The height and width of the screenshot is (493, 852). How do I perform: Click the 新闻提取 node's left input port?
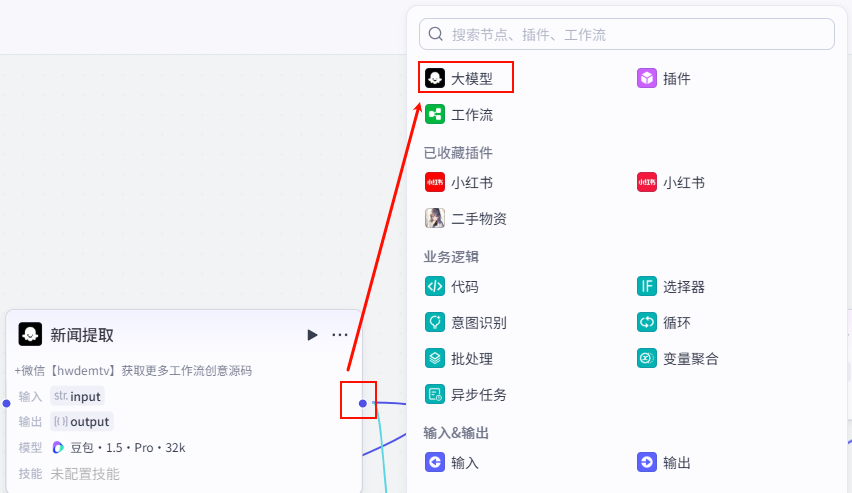(x=7, y=403)
